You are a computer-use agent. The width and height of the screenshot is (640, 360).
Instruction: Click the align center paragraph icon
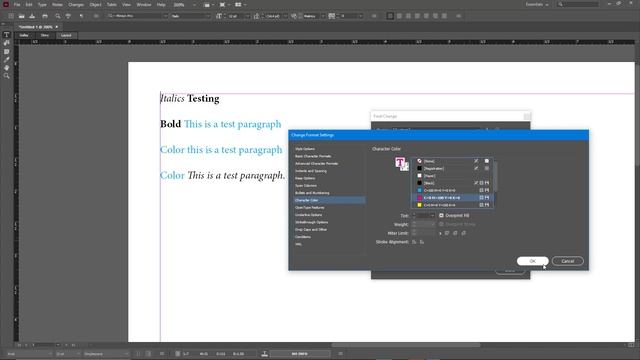[x=399, y=16]
